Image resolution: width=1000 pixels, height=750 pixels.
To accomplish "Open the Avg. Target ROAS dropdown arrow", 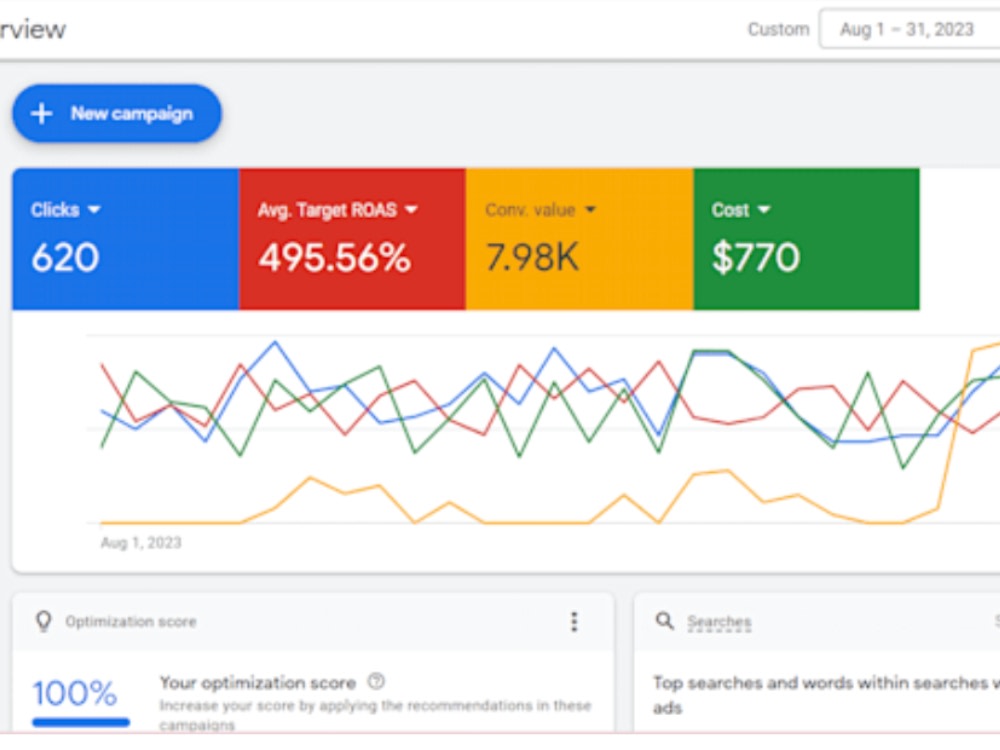I will pyautogui.click(x=411, y=209).
